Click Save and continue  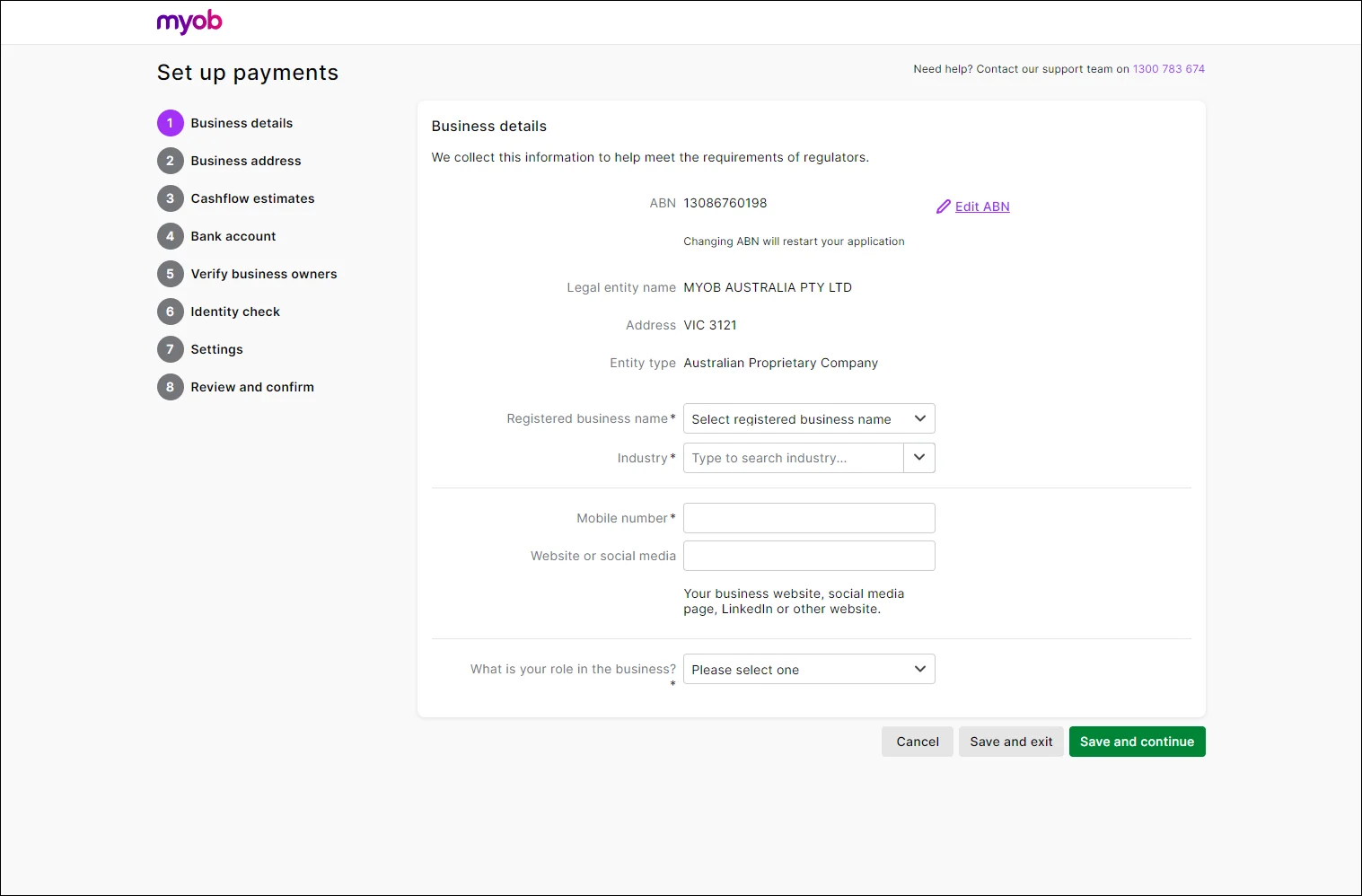coord(1137,742)
